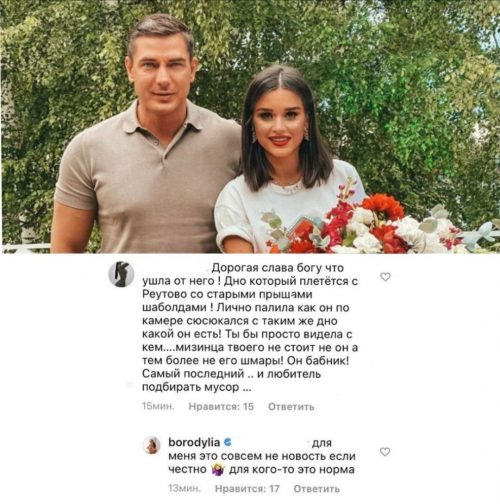Click the facepalm emoji in the reply
500x504 pixels.
[218, 470]
